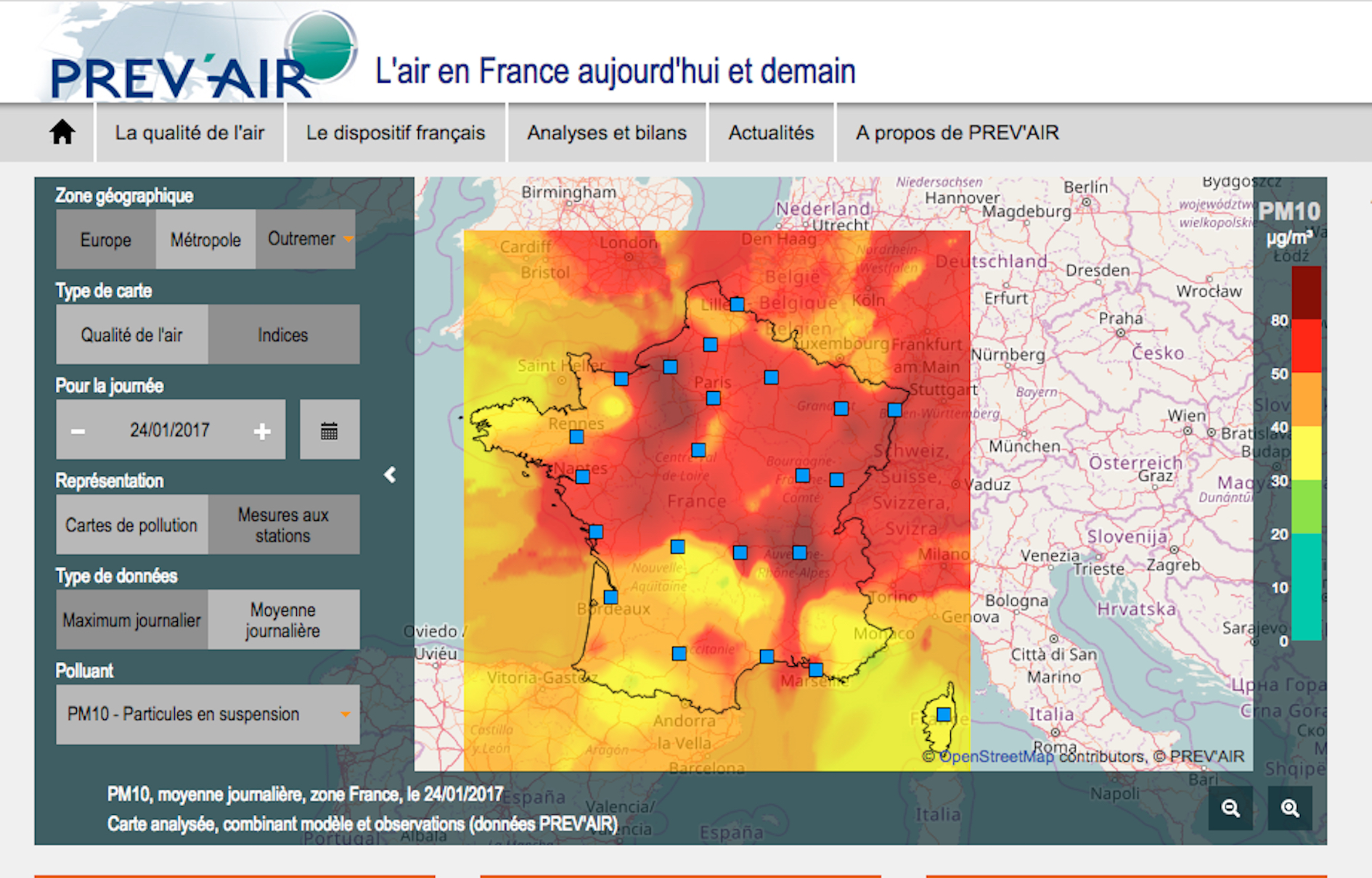Viewport: 1372px width, 878px height.
Task: Select the station marker in Nouvelle-Aquitaine
Action: pyautogui.click(x=678, y=546)
